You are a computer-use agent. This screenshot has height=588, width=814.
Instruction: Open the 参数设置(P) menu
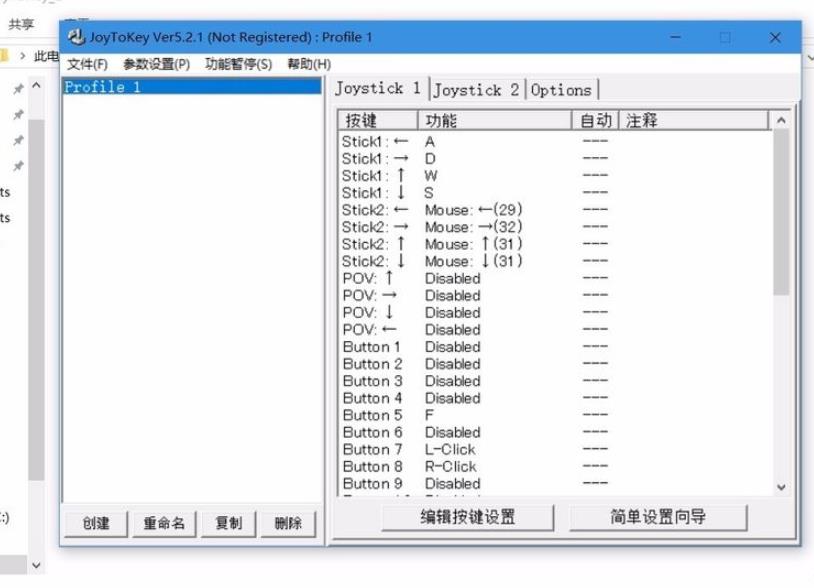coord(156,64)
